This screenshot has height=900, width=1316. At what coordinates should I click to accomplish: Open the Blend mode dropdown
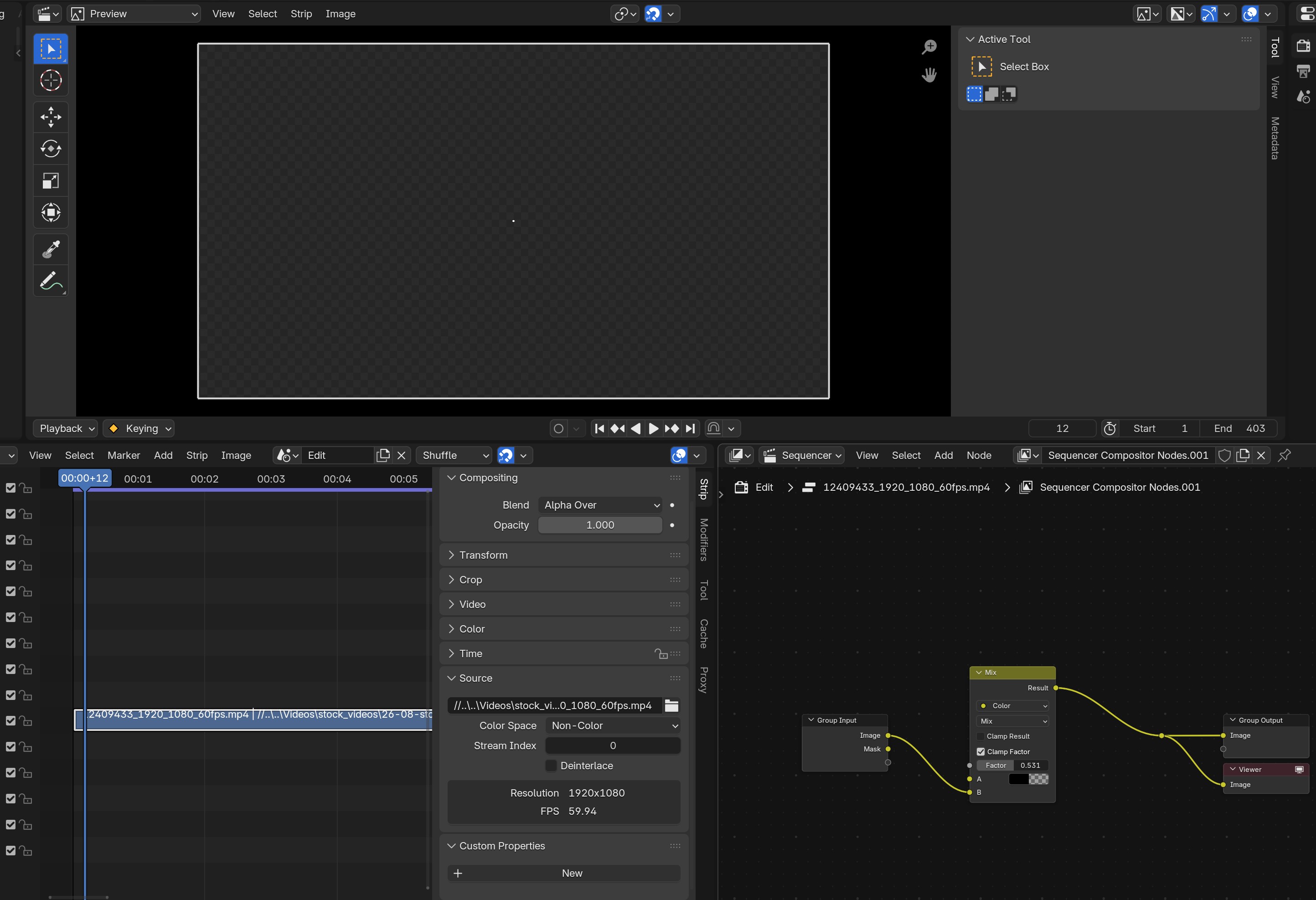600,505
